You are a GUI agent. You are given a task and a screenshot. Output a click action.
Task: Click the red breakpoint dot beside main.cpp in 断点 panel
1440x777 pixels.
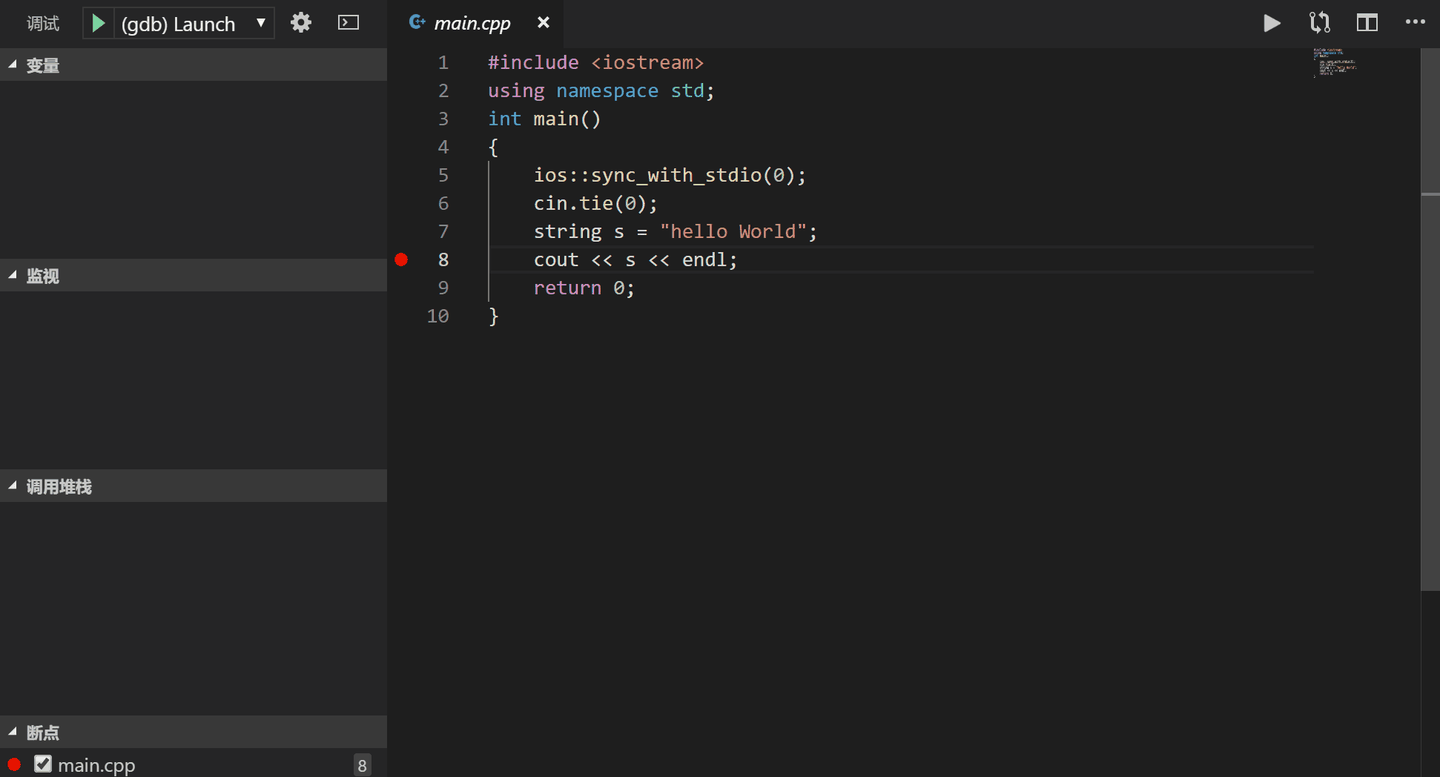click(x=13, y=764)
